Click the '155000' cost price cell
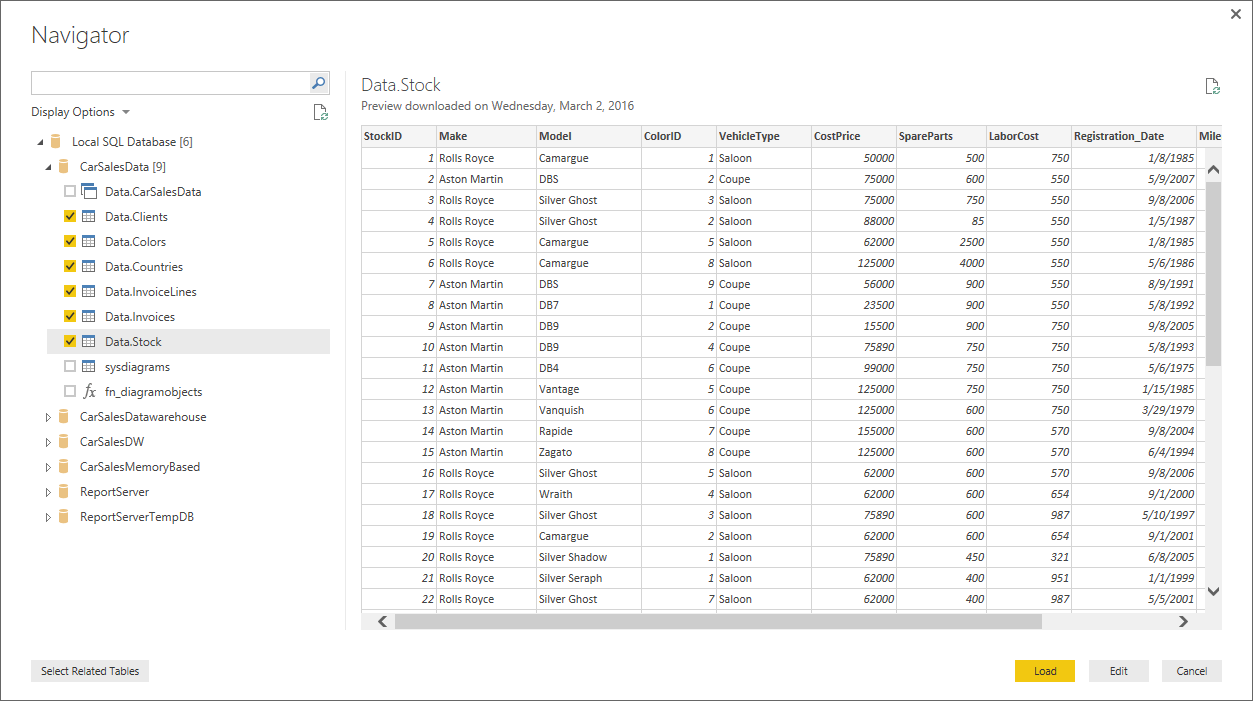The height and width of the screenshot is (701, 1253). tap(854, 431)
